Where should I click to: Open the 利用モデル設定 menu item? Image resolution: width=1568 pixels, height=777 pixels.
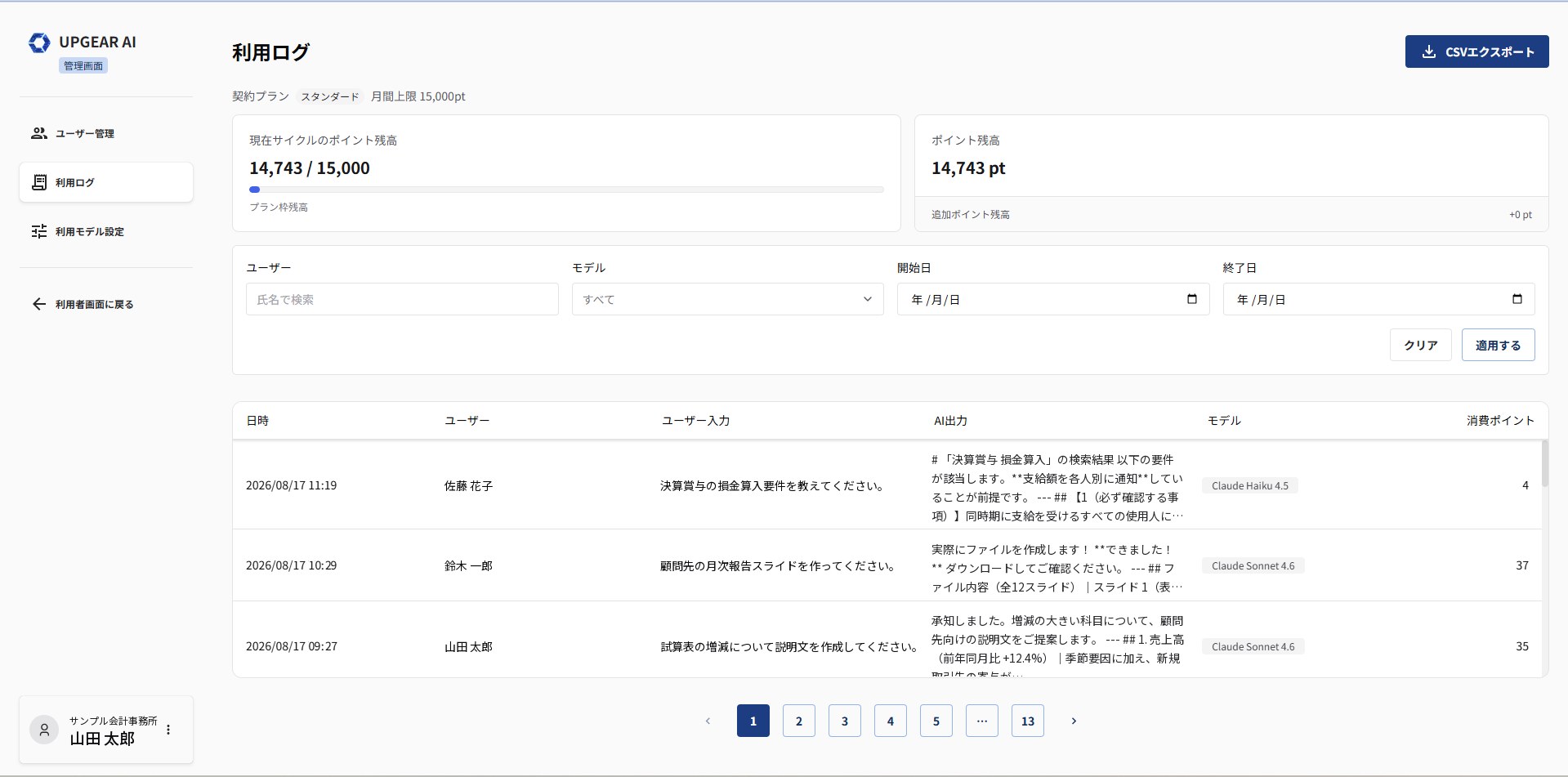(106, 231)
